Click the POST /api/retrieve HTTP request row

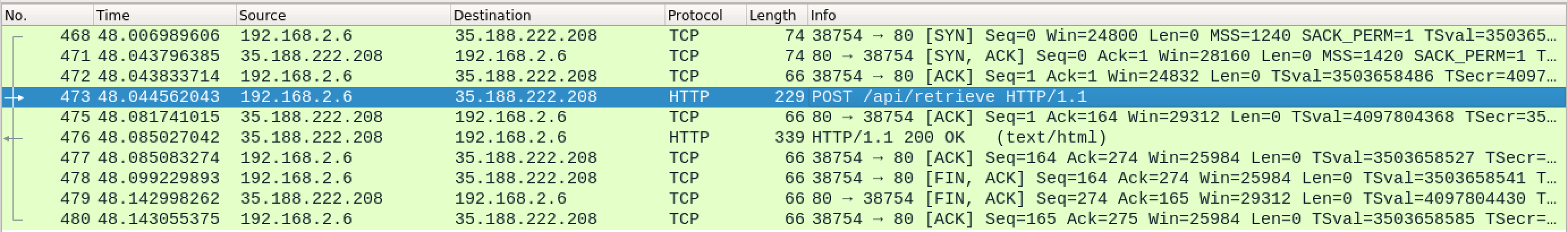948,97
